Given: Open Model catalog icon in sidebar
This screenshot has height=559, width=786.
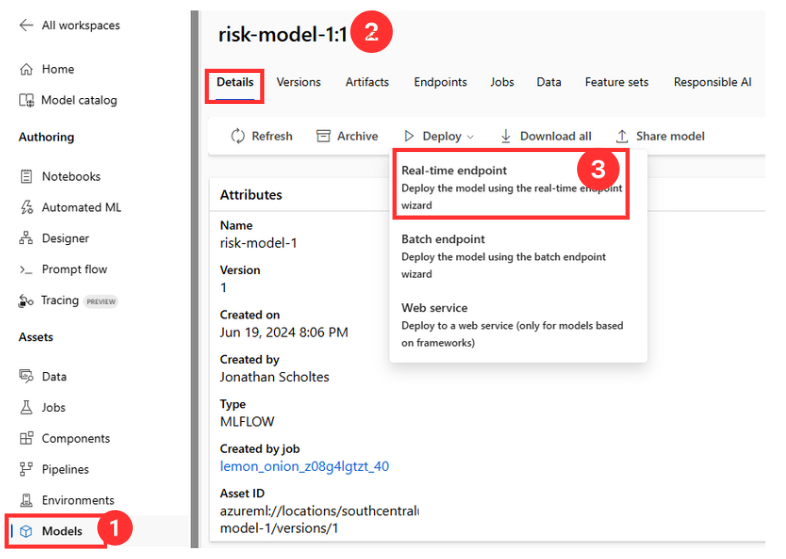Looking at the screenshot, I should tap(27, 100).
